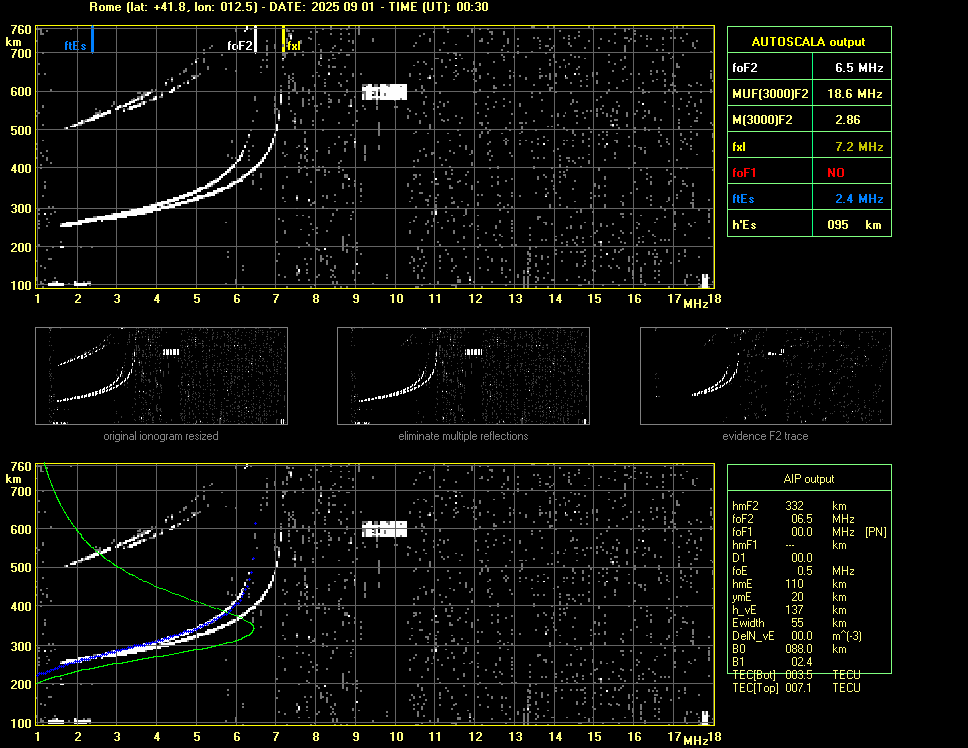968x748 pixels.
Task: Select the Rome date and time title text
Action: click(289, 7)
